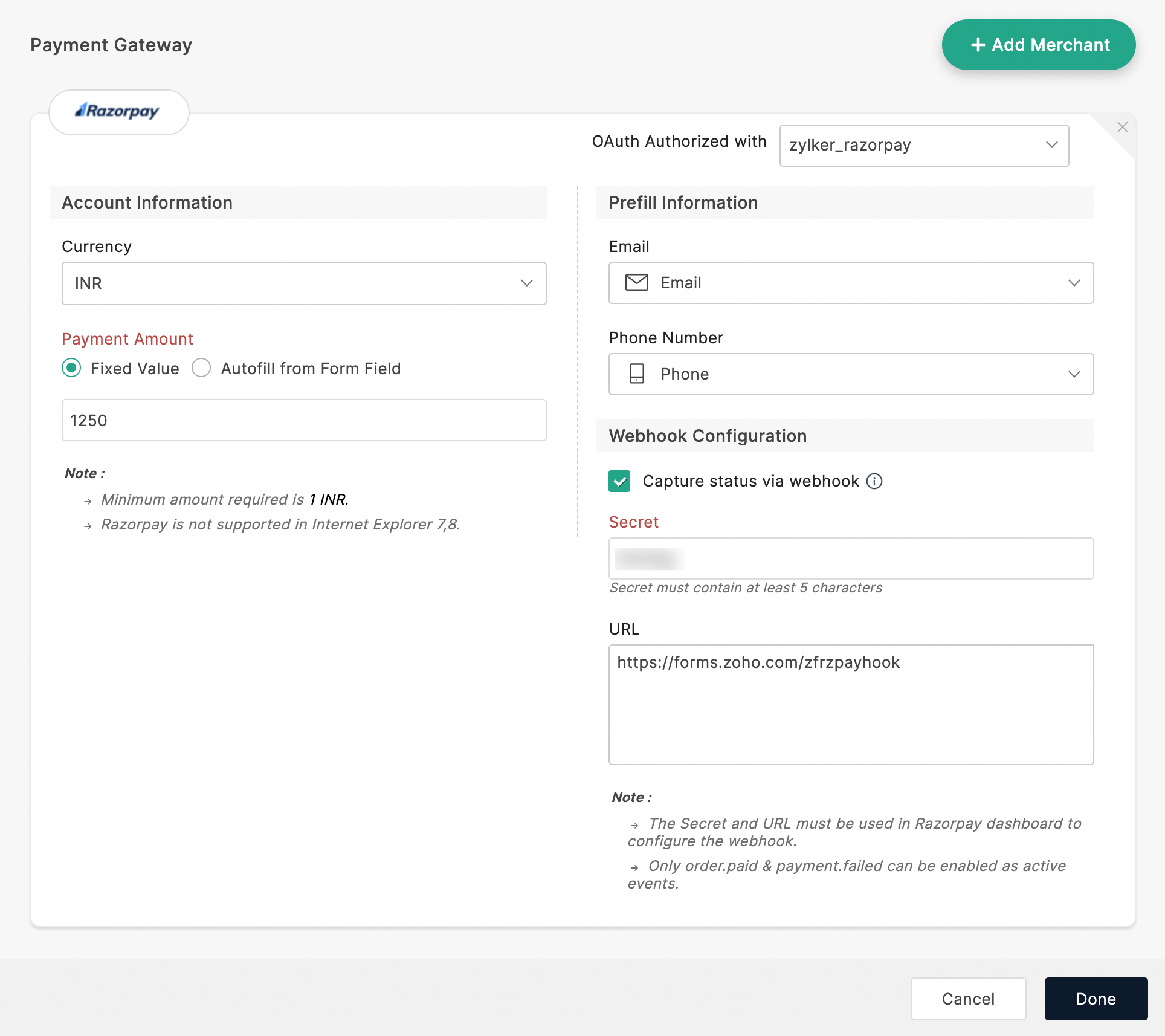Click the phone device icon
The width and height of the screenshot is (1165, 1036).
pos(636,374)
